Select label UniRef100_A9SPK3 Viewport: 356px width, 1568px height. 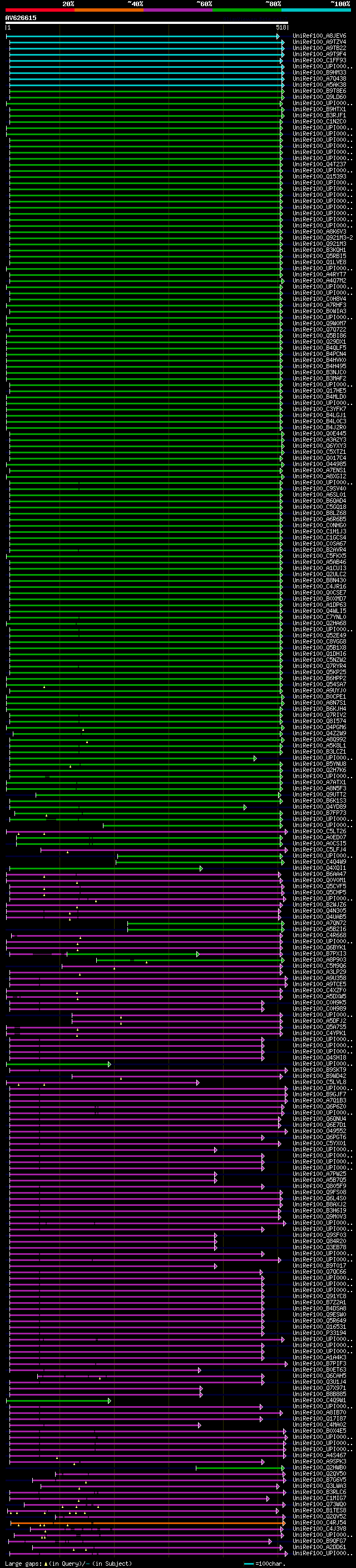[x=319, y=1461]
